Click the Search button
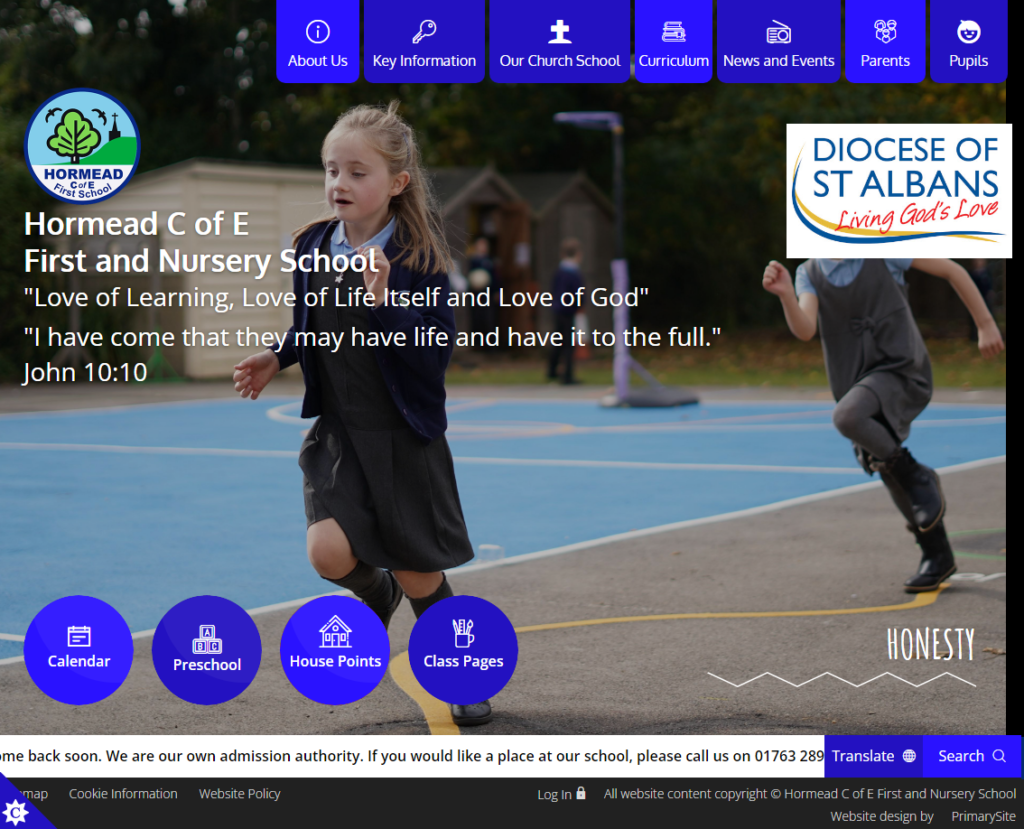The width and height of the screenshot is (1024, 829). tap(971, 756)
